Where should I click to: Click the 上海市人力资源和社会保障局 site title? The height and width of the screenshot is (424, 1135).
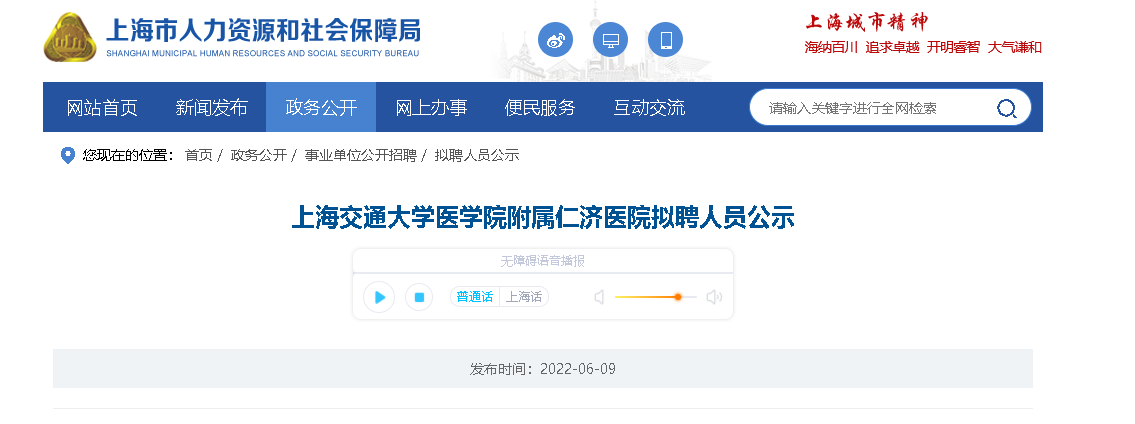[x=263, y=31]
